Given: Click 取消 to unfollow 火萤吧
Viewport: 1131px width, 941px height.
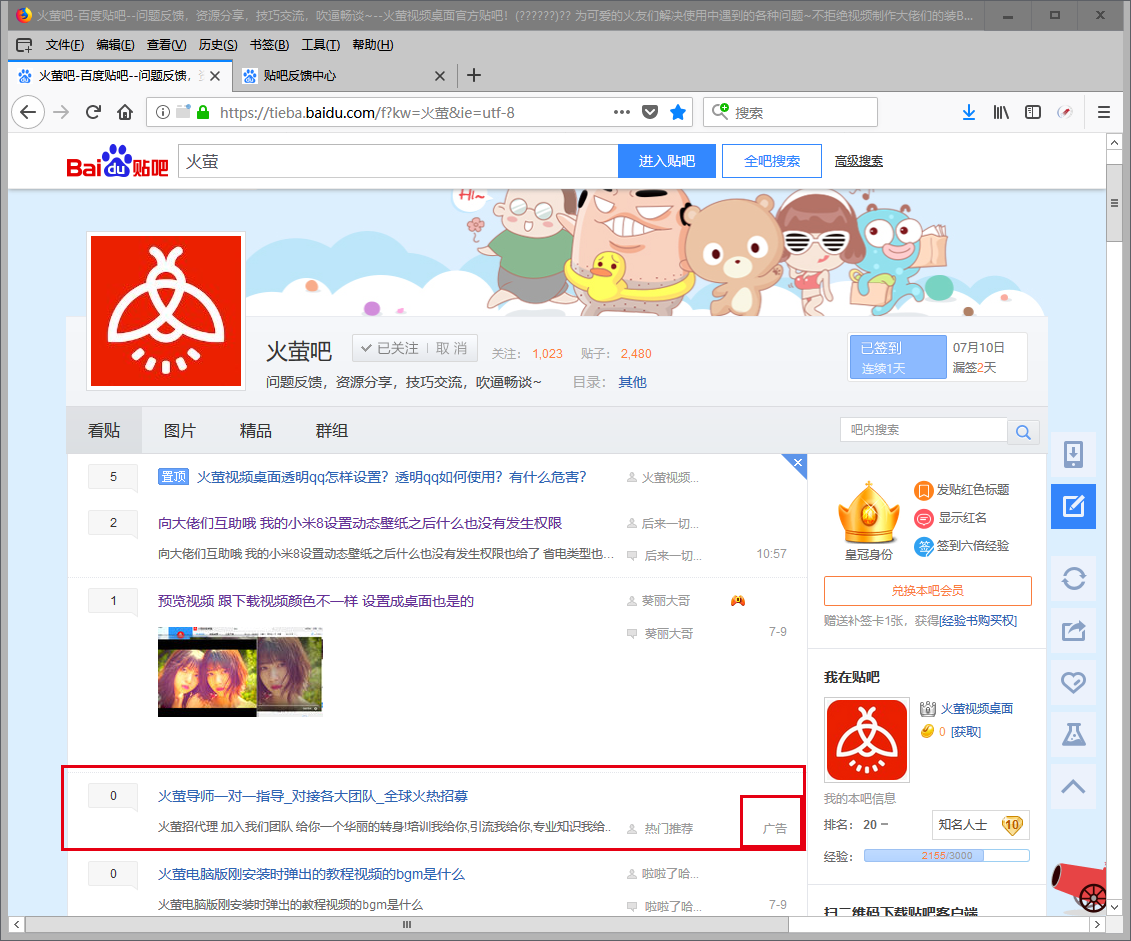Looking at the screenshot, I should point(452,348).
